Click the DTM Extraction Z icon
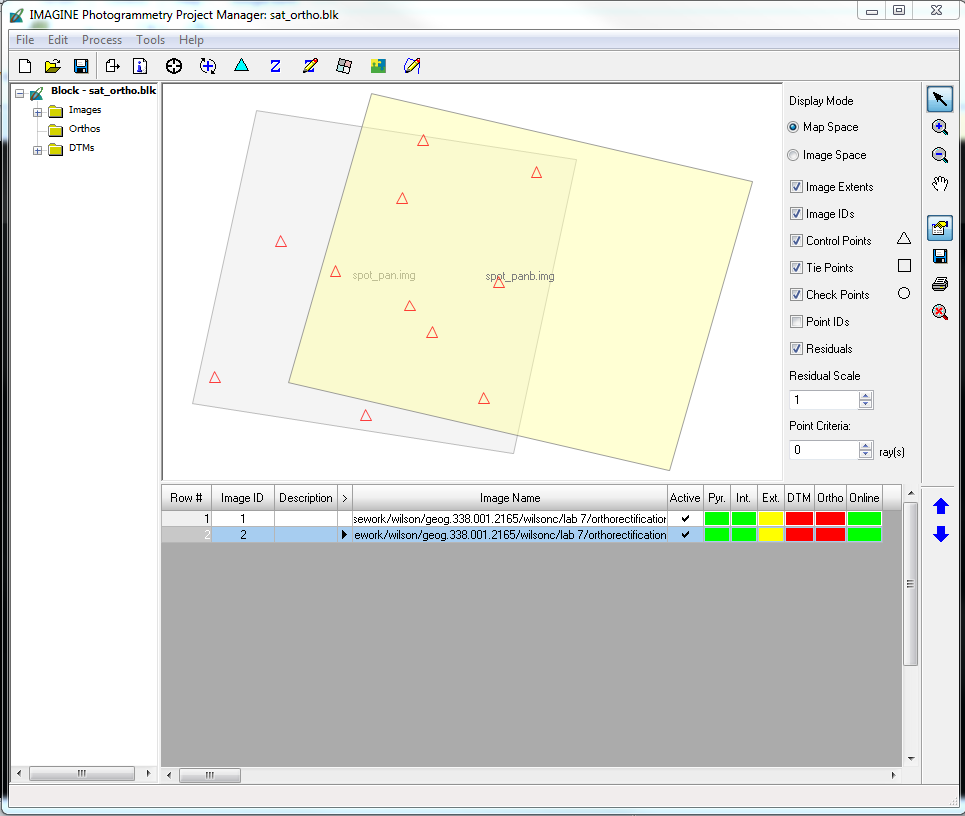The image size is (965, 816). (275, 66)
